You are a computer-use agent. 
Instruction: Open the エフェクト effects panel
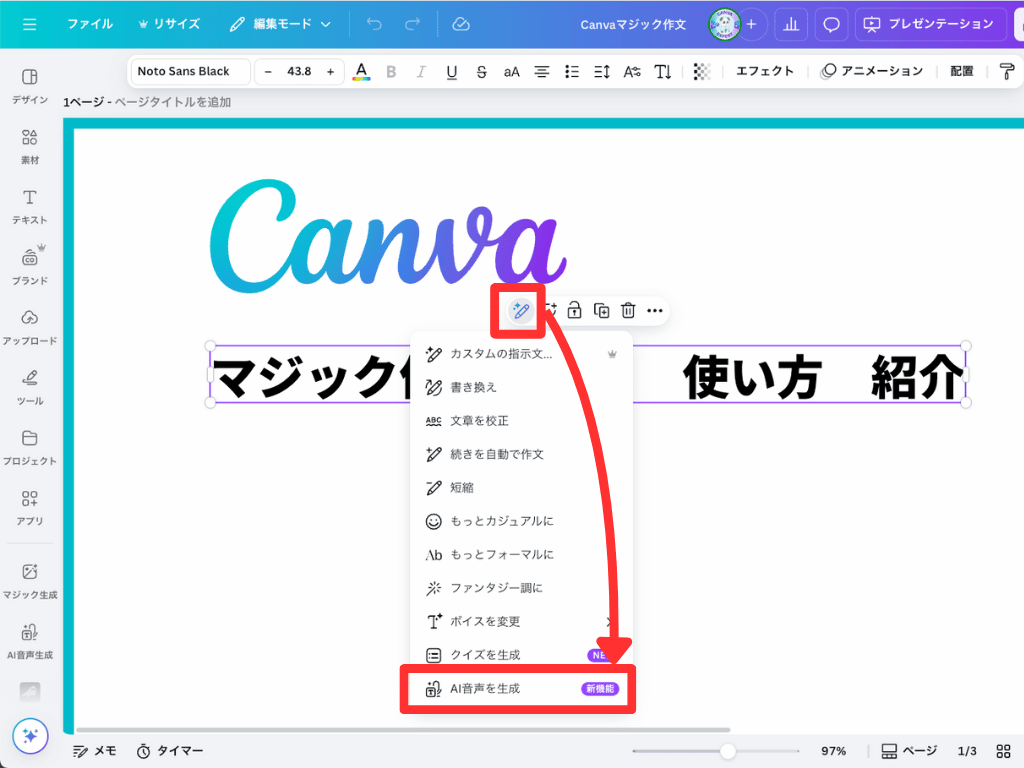(x=765, y=71)
